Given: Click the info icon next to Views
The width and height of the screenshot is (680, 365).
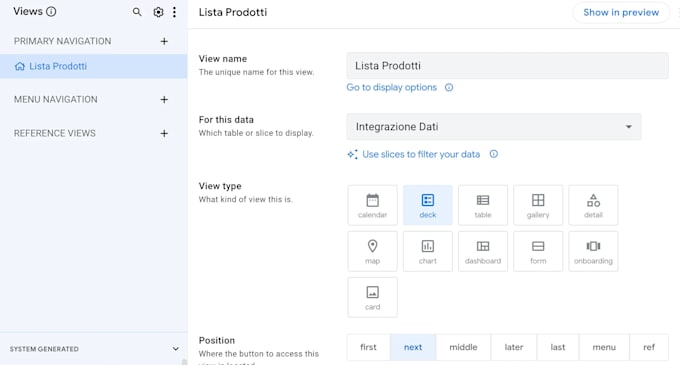Looking at the screenshot, I should (51, 12).
